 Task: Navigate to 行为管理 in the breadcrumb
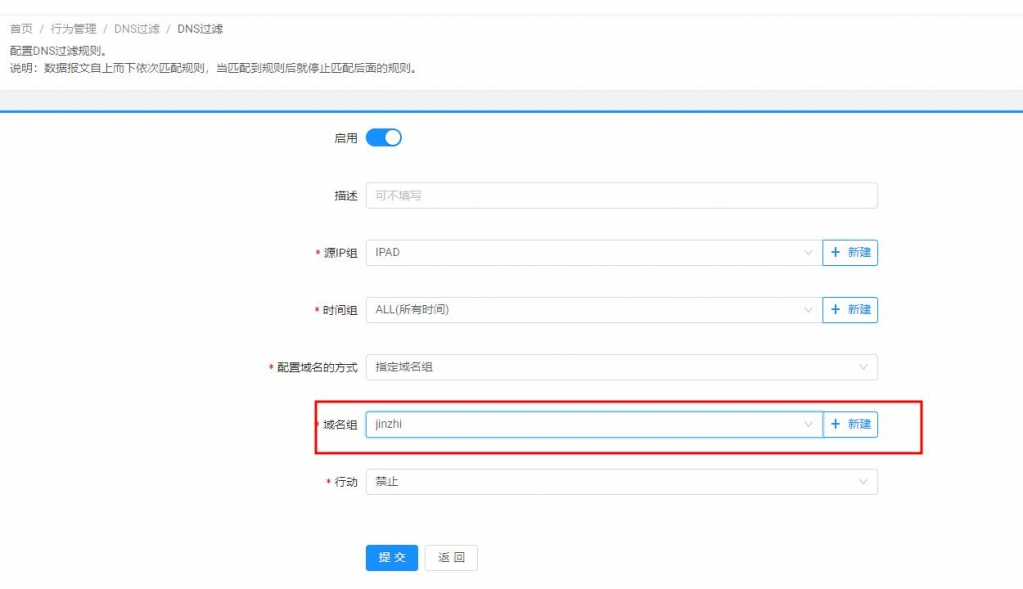tap(74, 29)
